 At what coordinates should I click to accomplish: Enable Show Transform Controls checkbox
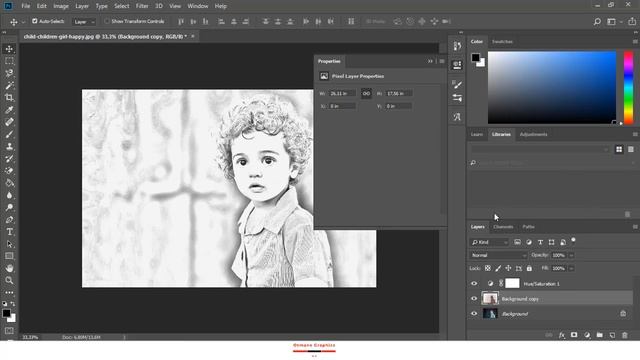pyautogui.click(x=107, y=21)
